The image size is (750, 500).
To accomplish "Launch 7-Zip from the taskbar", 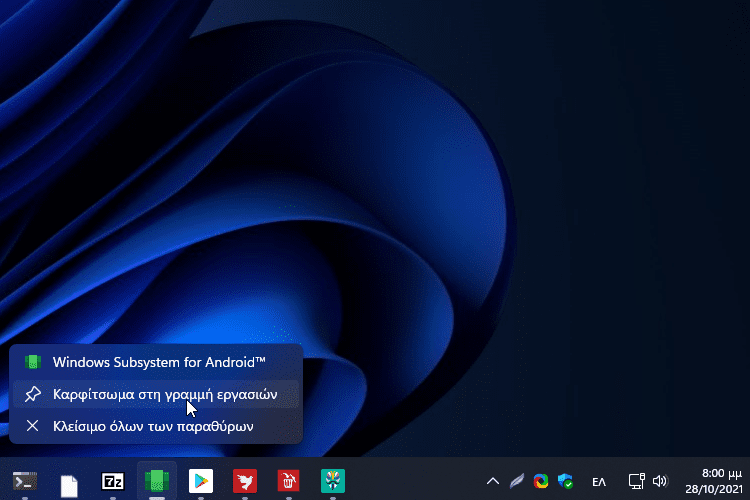I will pos(113,481).
